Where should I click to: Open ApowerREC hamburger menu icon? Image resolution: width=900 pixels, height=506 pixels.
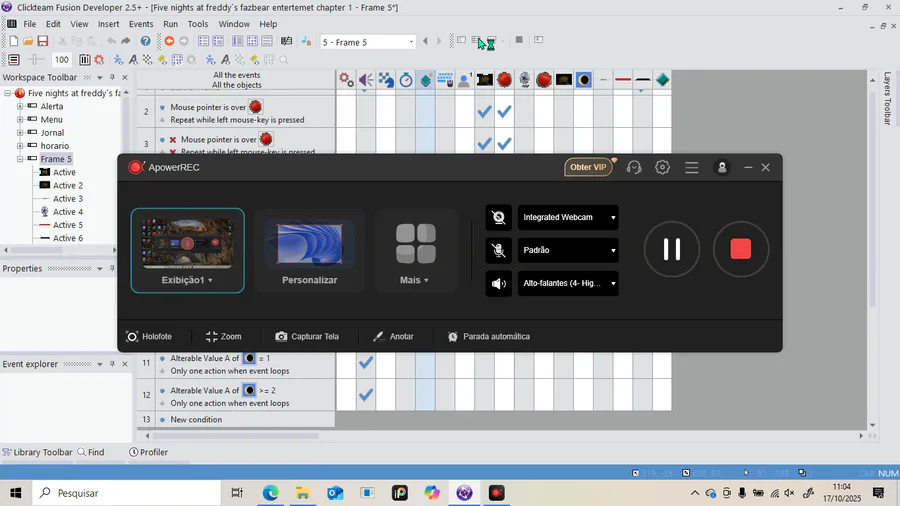pos(692,168)
